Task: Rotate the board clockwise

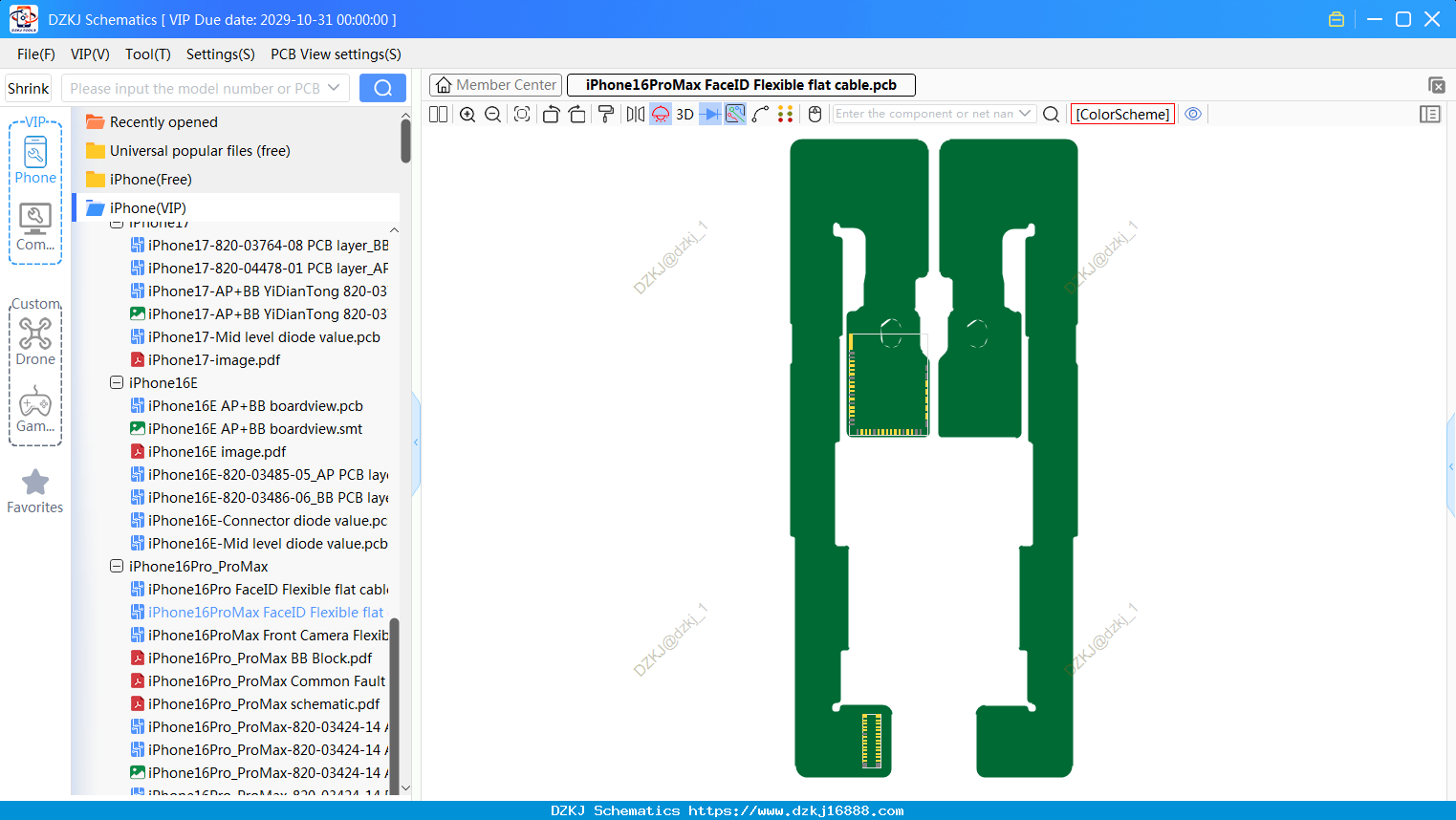Action: tap(577, 115)
